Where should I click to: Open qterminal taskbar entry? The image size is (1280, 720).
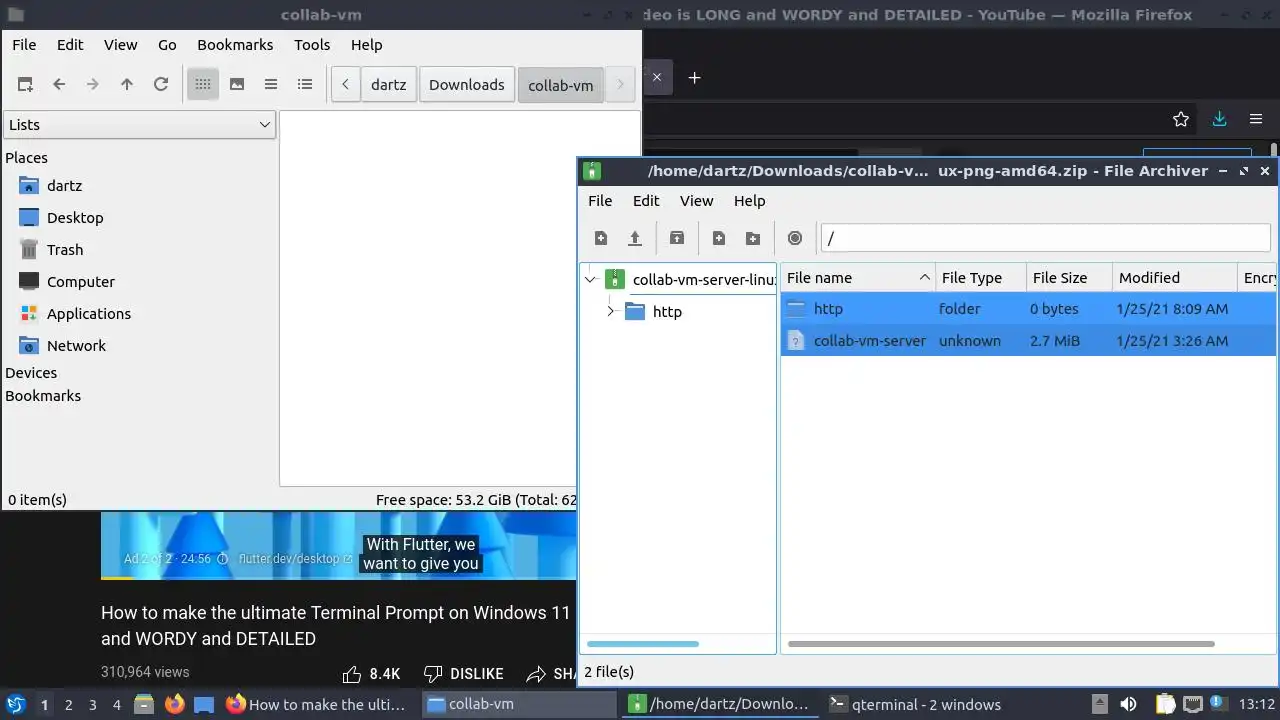click(915, 704)
